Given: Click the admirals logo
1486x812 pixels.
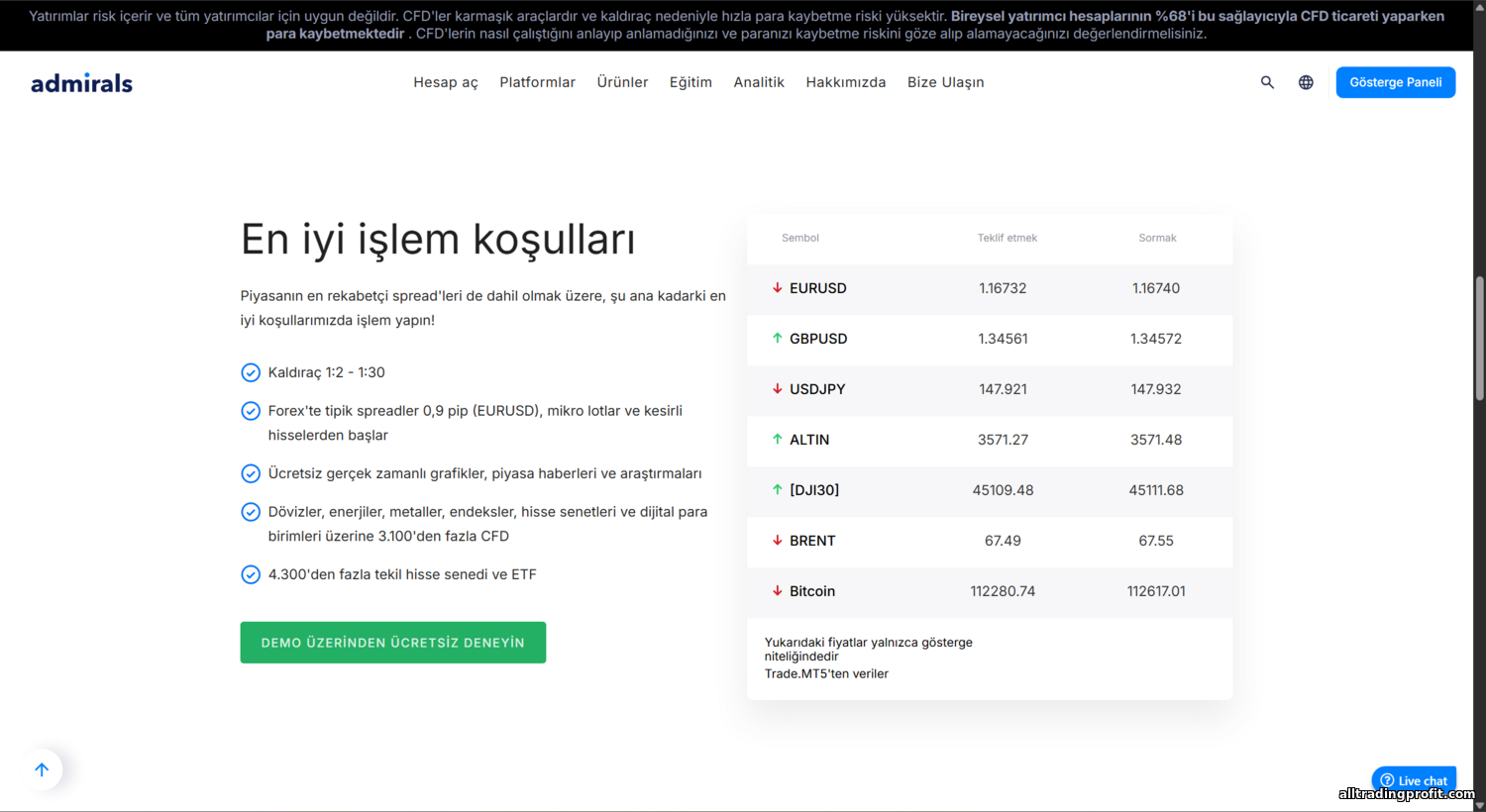Looking at the screenshot, I should coord(81,83).
